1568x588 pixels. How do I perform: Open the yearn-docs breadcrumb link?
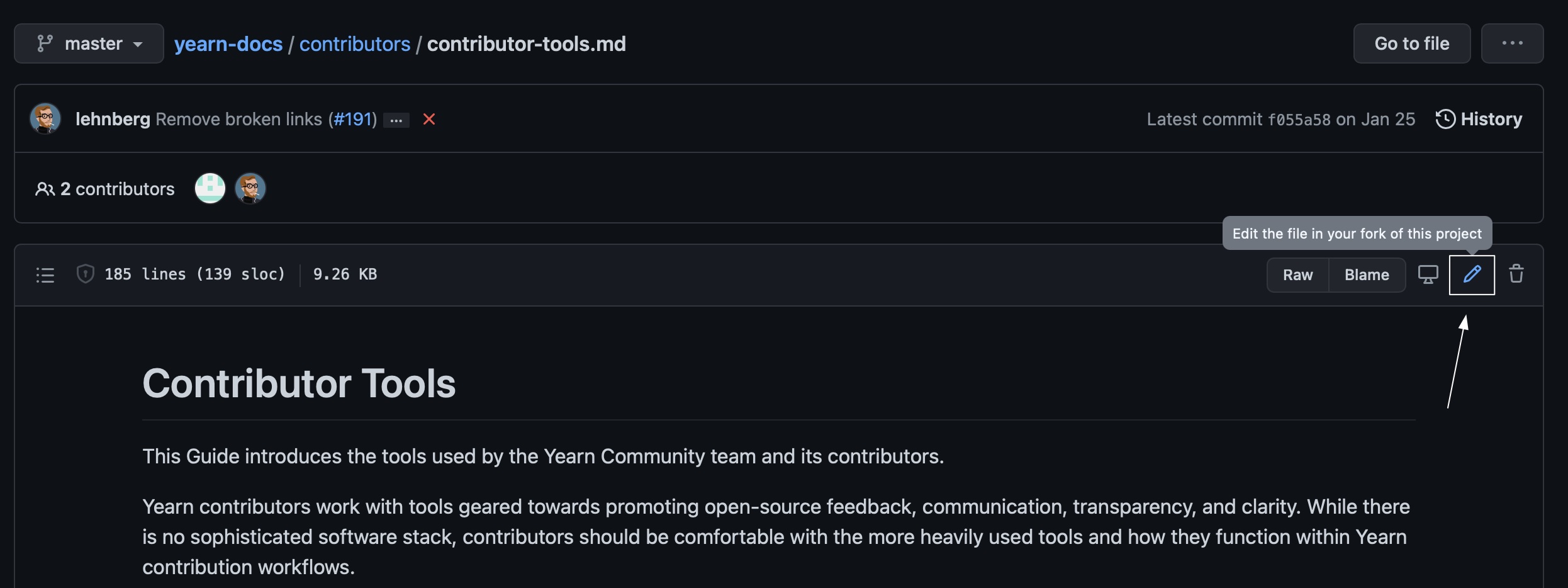tap(228, 44)
